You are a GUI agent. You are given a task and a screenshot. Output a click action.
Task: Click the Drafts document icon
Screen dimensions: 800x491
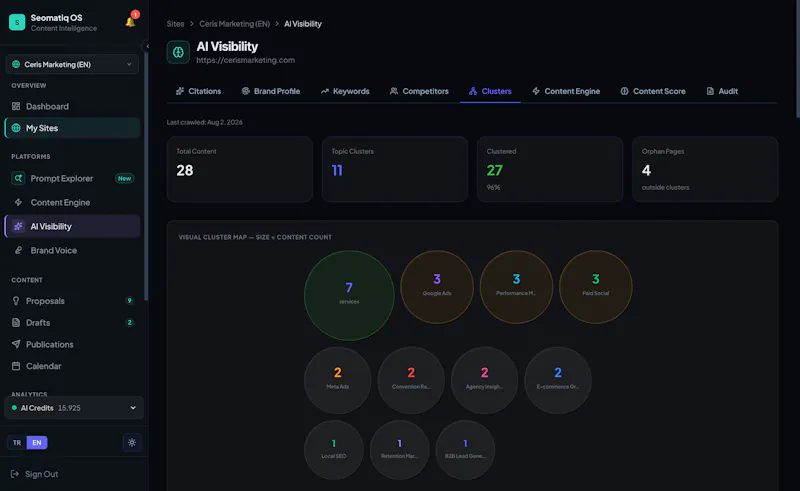click(x=16, y=323)
